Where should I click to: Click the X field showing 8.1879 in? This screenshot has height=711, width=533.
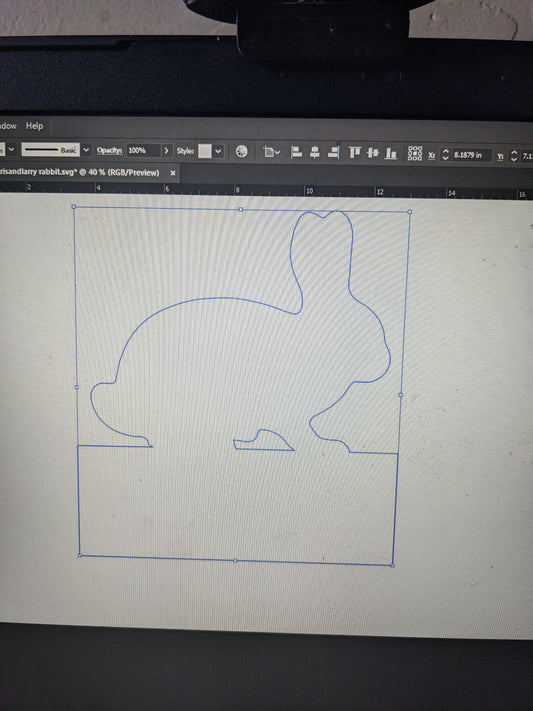(x=471, y=155)
